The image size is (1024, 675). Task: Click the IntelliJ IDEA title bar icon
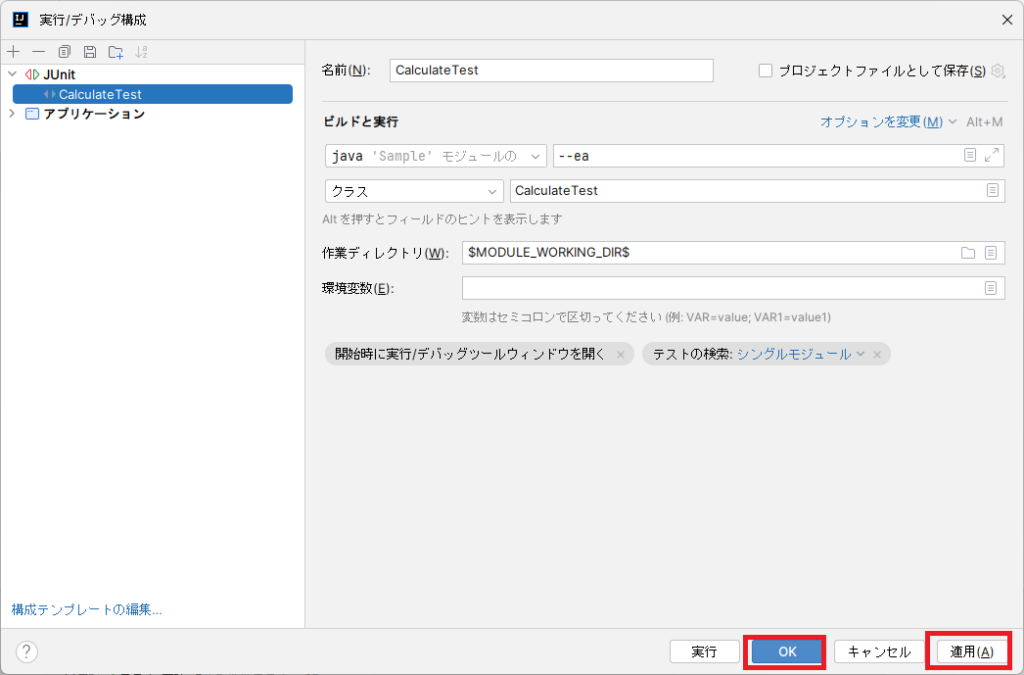[x=20, y=20]
